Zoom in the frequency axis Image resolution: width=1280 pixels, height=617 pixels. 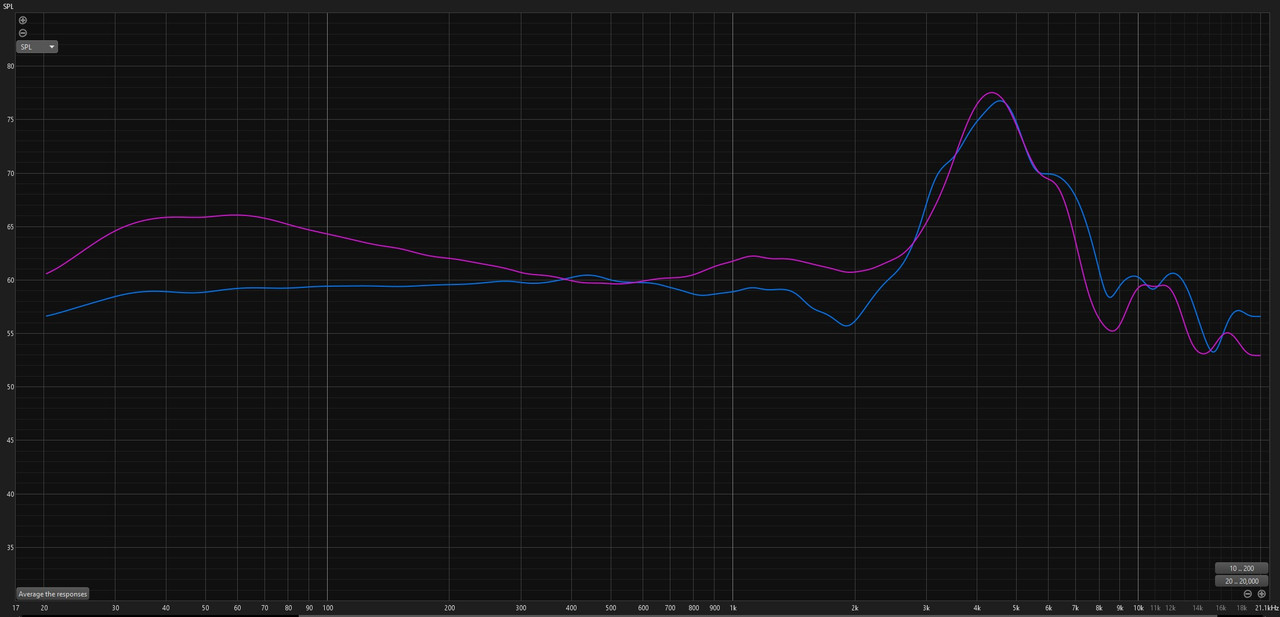pyautogui.click(x=1262, y=594)
